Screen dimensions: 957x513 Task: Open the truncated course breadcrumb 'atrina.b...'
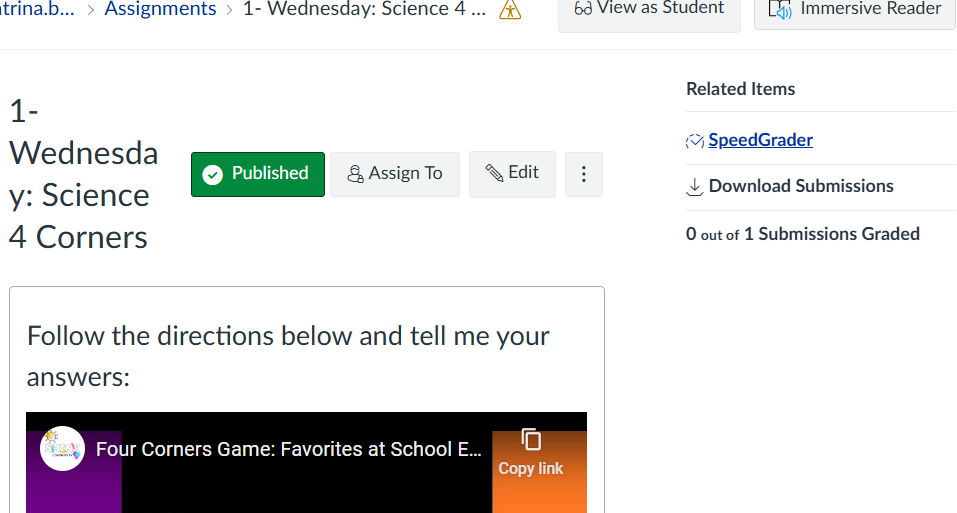pos(38,10)
